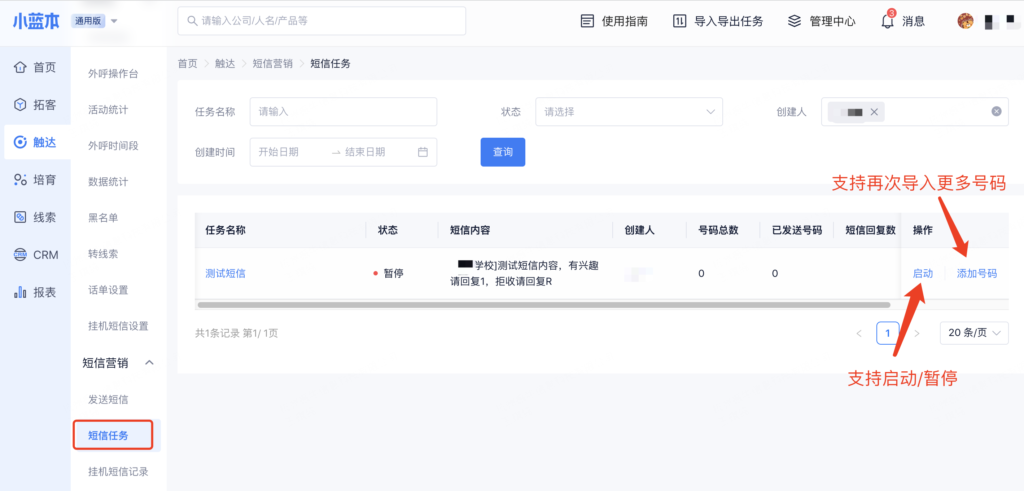1024x491 pixels.
Task: Open the 使用指南 guide icon
Action: point(588,21)
